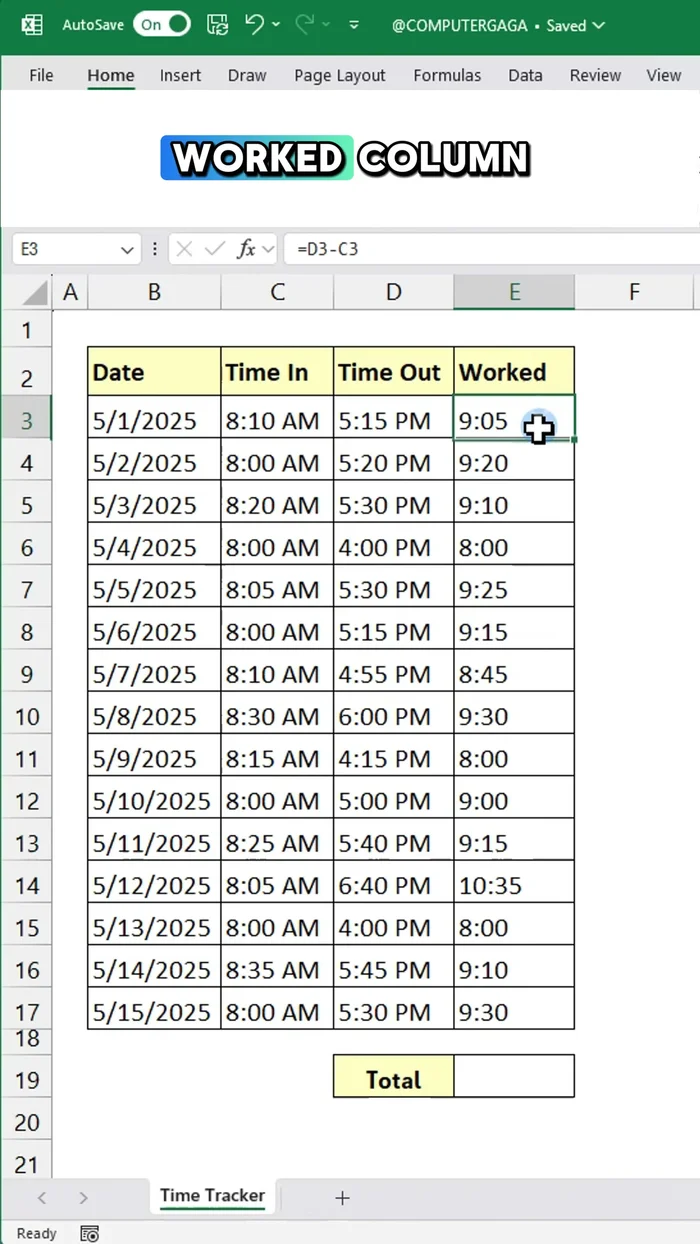Turn off the AutoSave toggle
The height and width of the screenshot is (1244, 700).
click(x=164, y=25)
